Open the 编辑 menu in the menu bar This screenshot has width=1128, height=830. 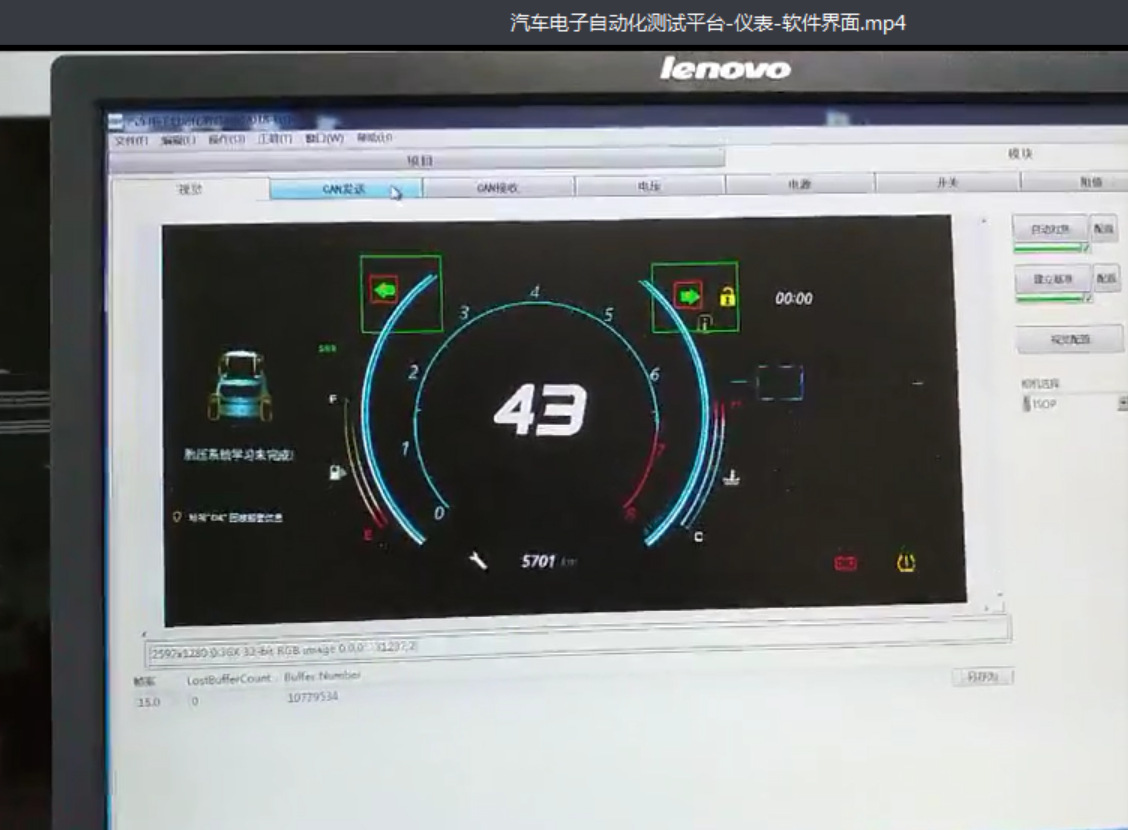(178, 140)
